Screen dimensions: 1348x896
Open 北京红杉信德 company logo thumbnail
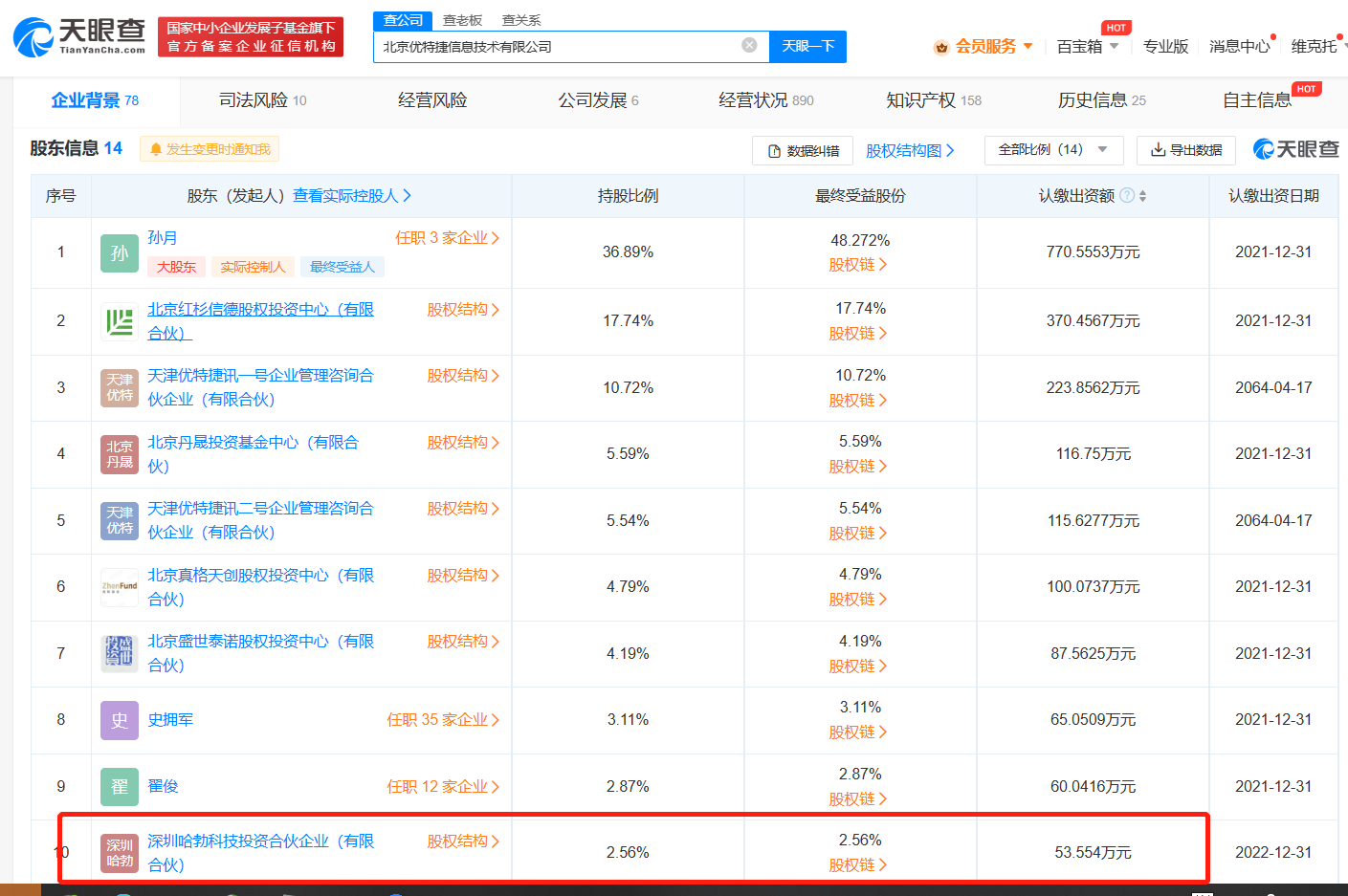click(120, 321)
